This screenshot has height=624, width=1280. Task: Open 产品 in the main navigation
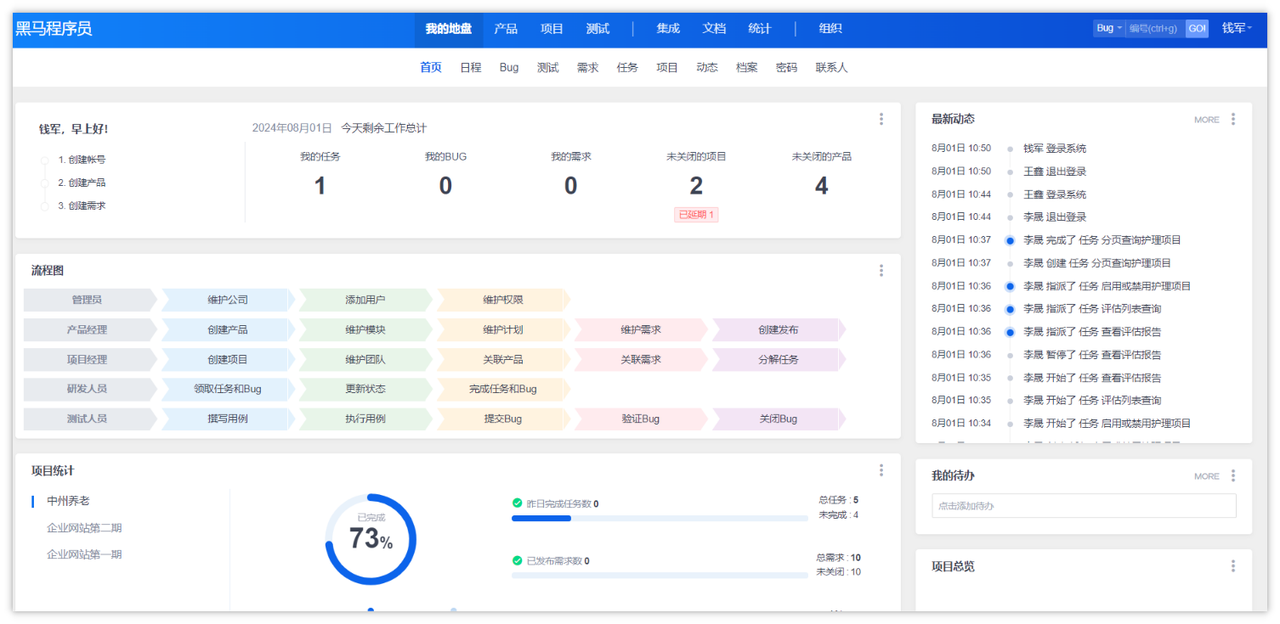(x=506, y=29)
